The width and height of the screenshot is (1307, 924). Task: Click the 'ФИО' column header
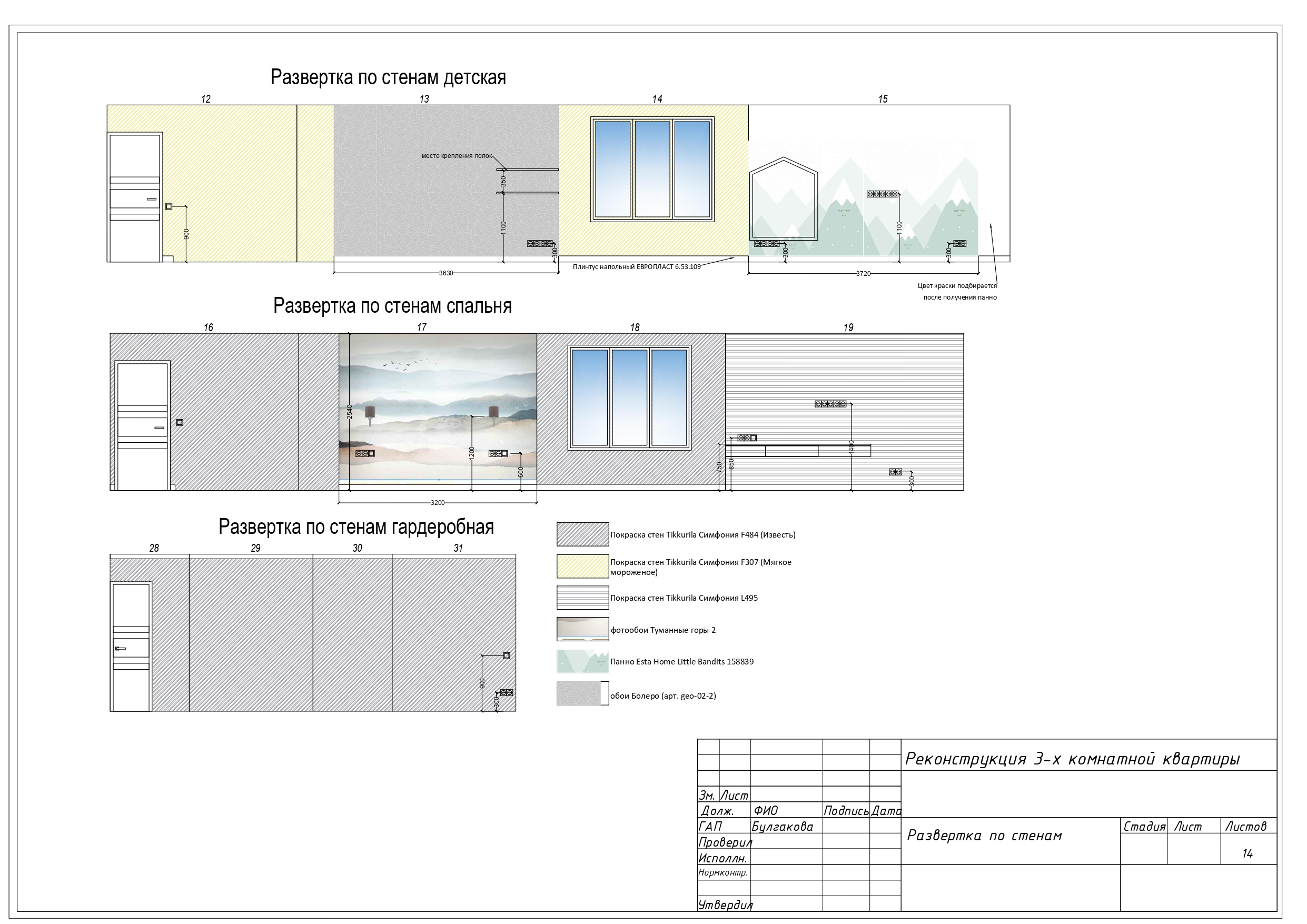[x=766, y=811]
